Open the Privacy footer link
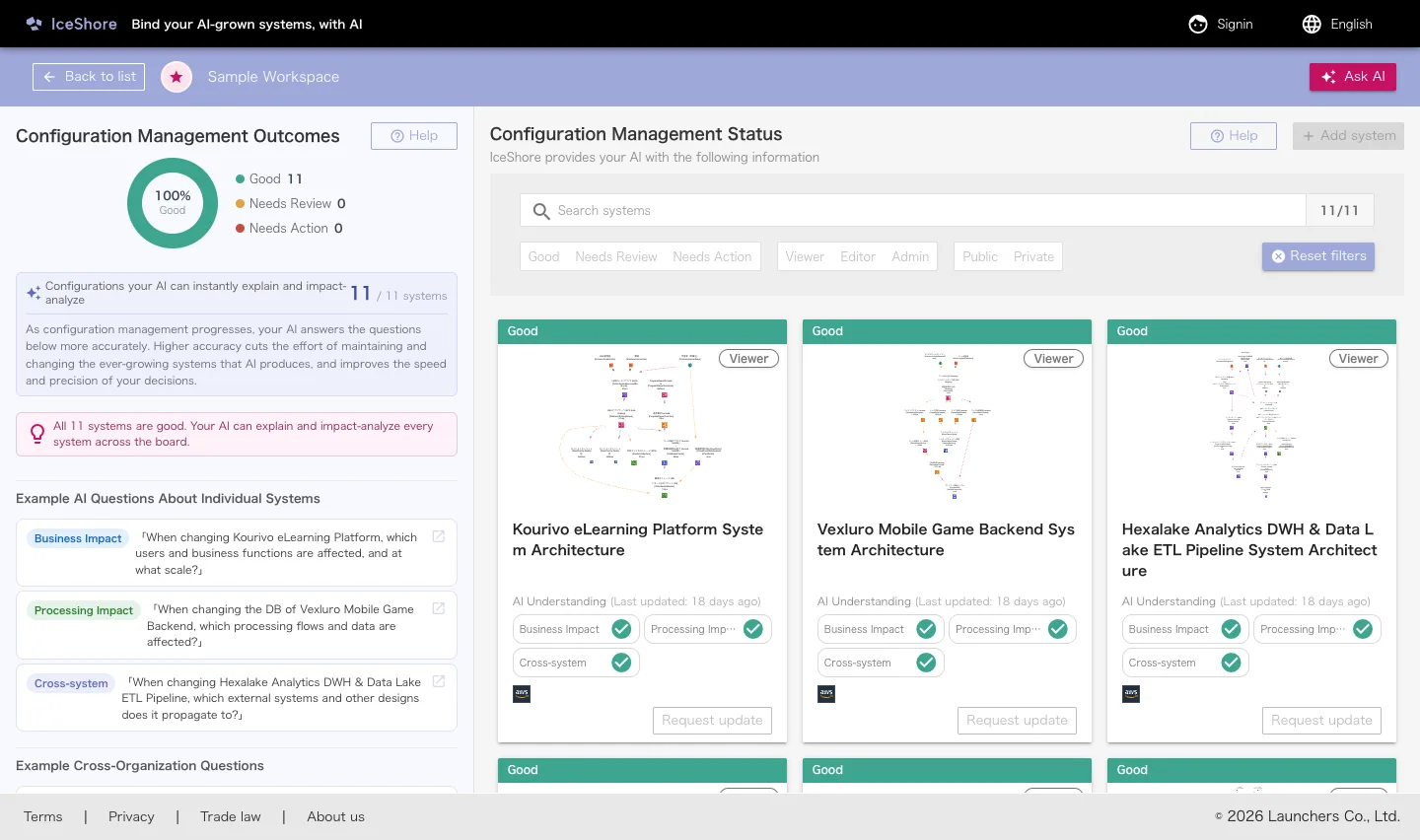The image size is (1420, 840). tap(131, 816)
